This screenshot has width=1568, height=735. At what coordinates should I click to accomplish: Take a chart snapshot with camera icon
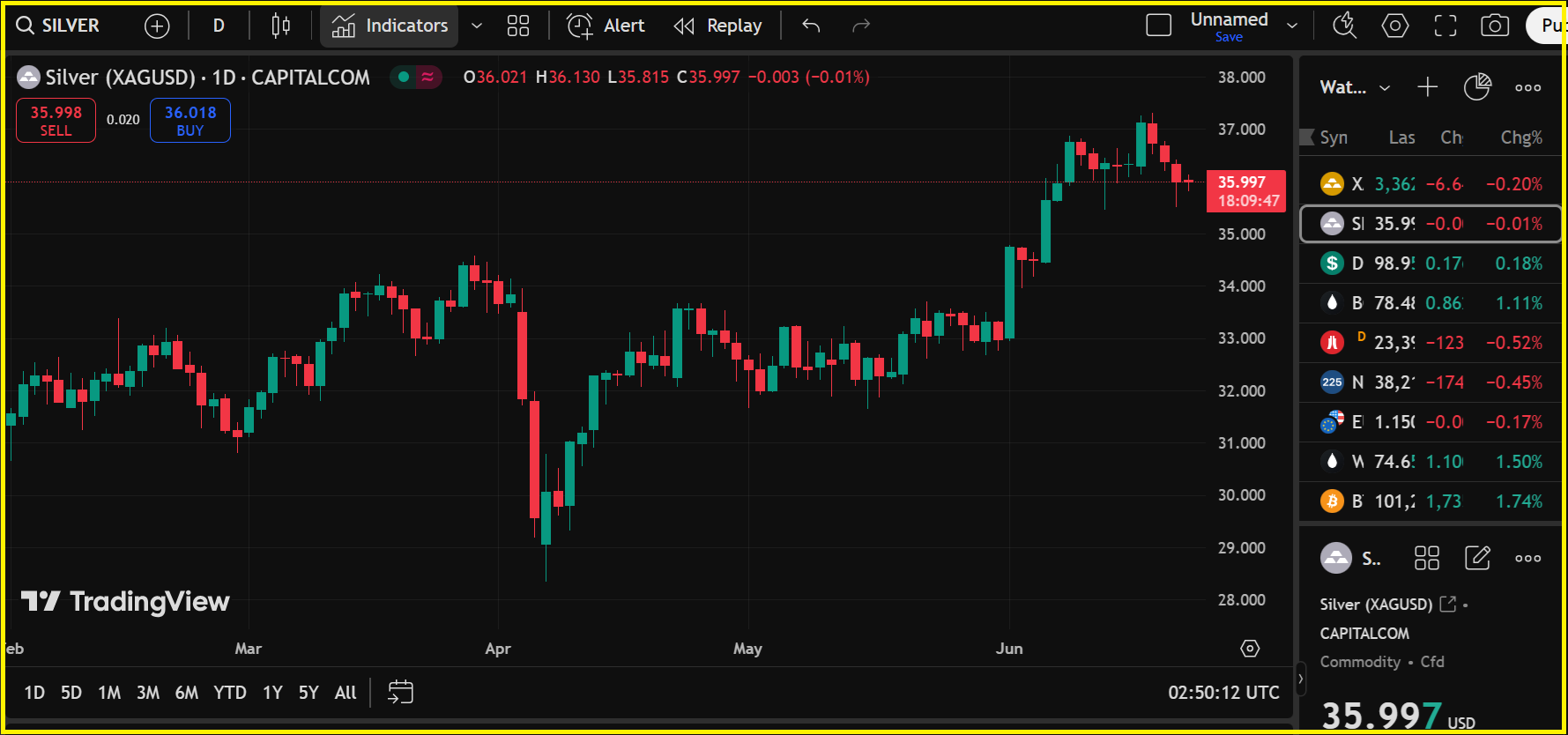pyautogui.click(x=1494, y=26)
